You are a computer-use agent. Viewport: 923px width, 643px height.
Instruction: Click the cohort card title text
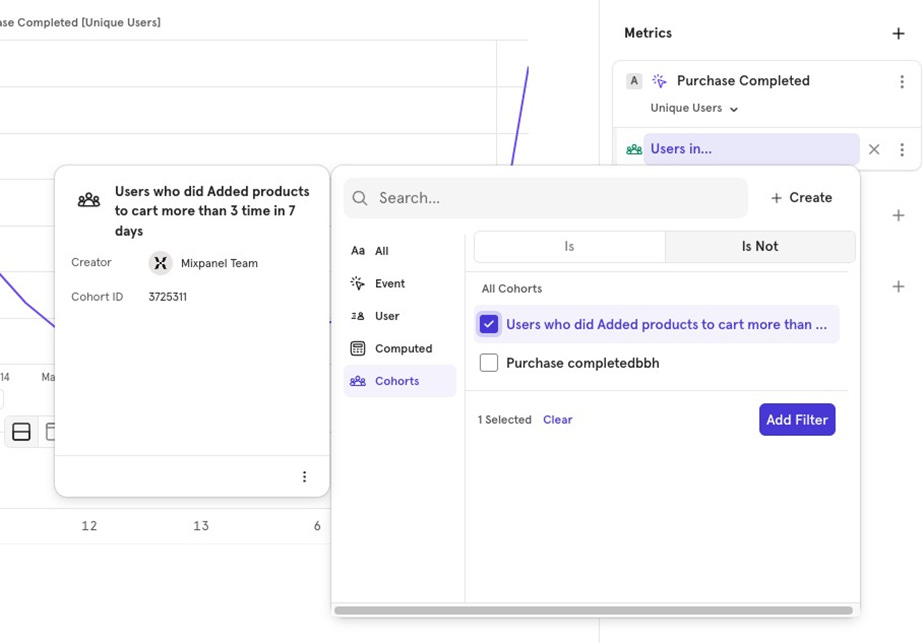[212, 211]
